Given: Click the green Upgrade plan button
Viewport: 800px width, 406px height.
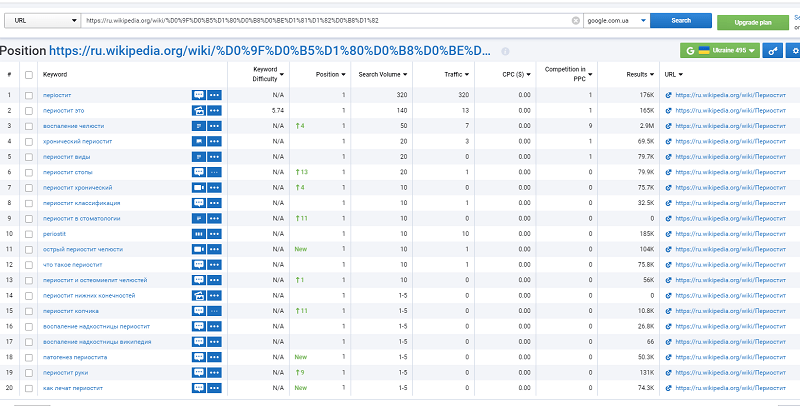Looking at the screenshot, I should (752, 21).
